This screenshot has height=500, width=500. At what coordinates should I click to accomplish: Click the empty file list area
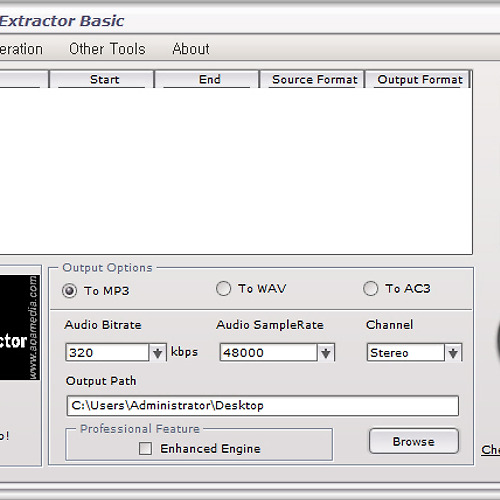236,171
